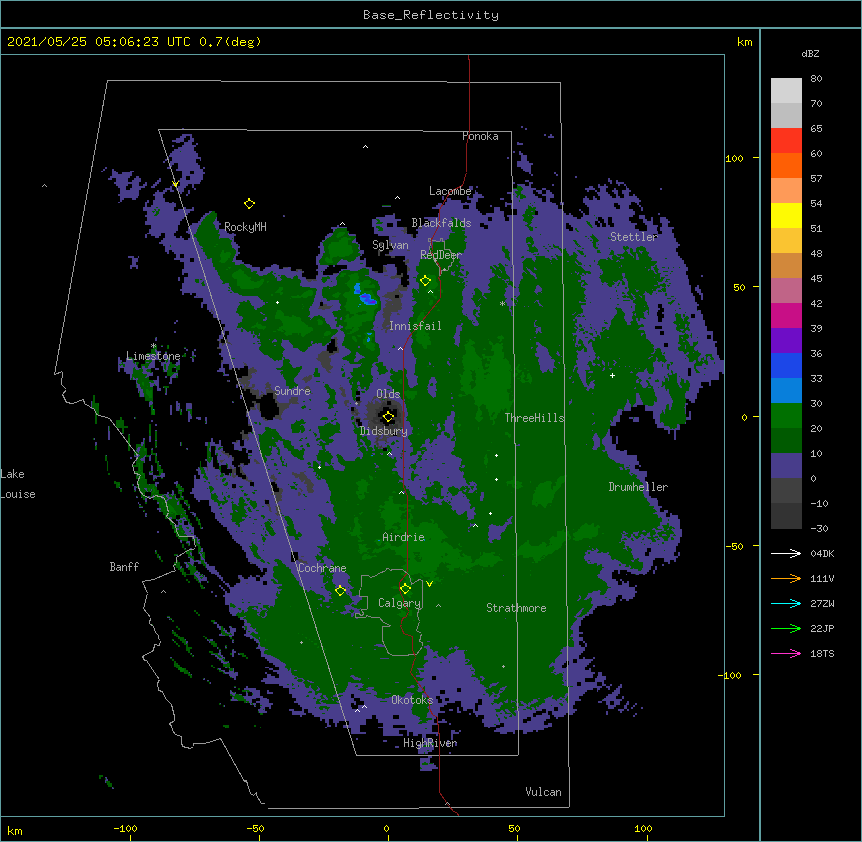Click the royal blue swatch between 36 and 33
This screenshot has width=862, height=842.
tap(786, 365)
